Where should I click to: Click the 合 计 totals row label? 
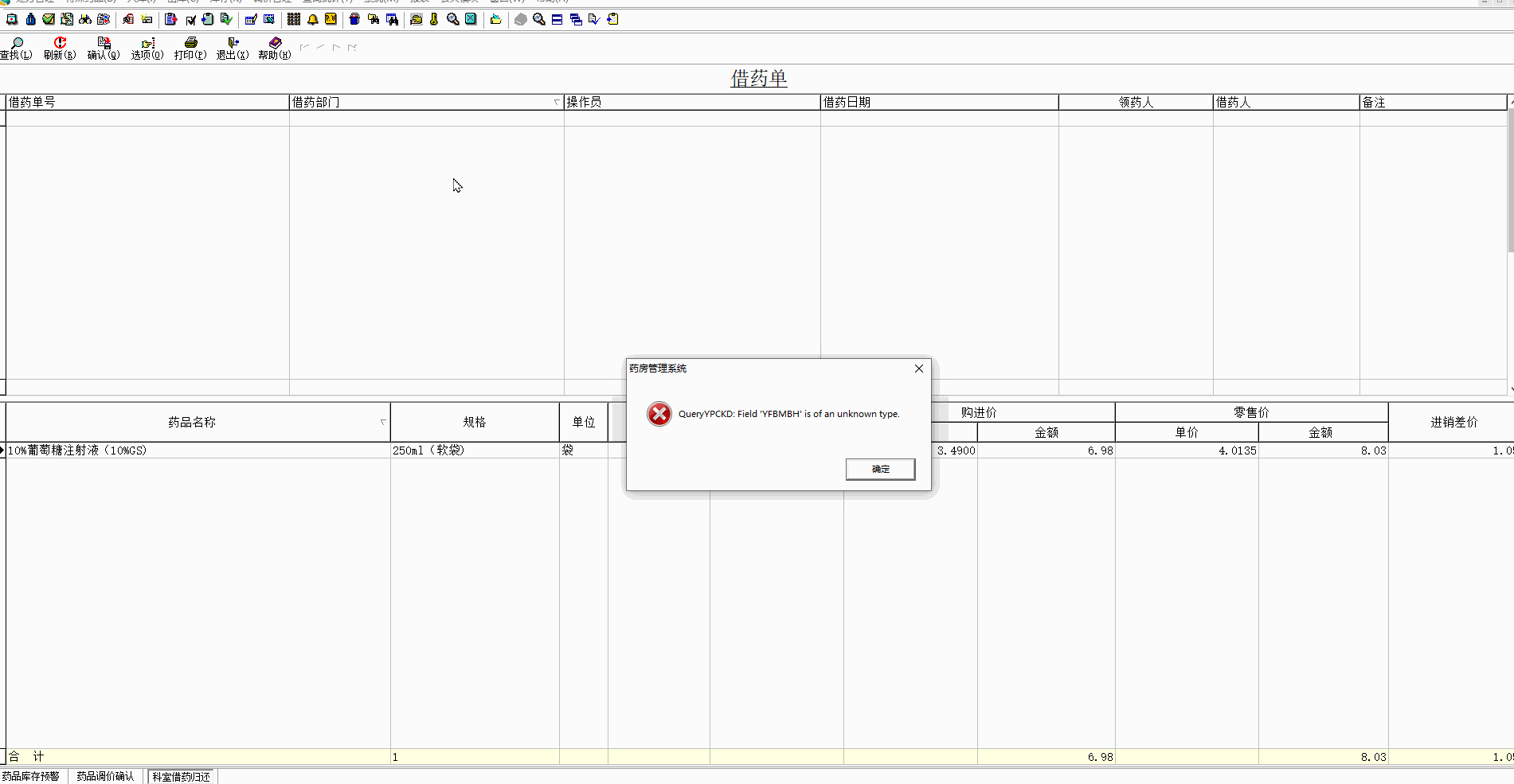(x=26, y=756)
